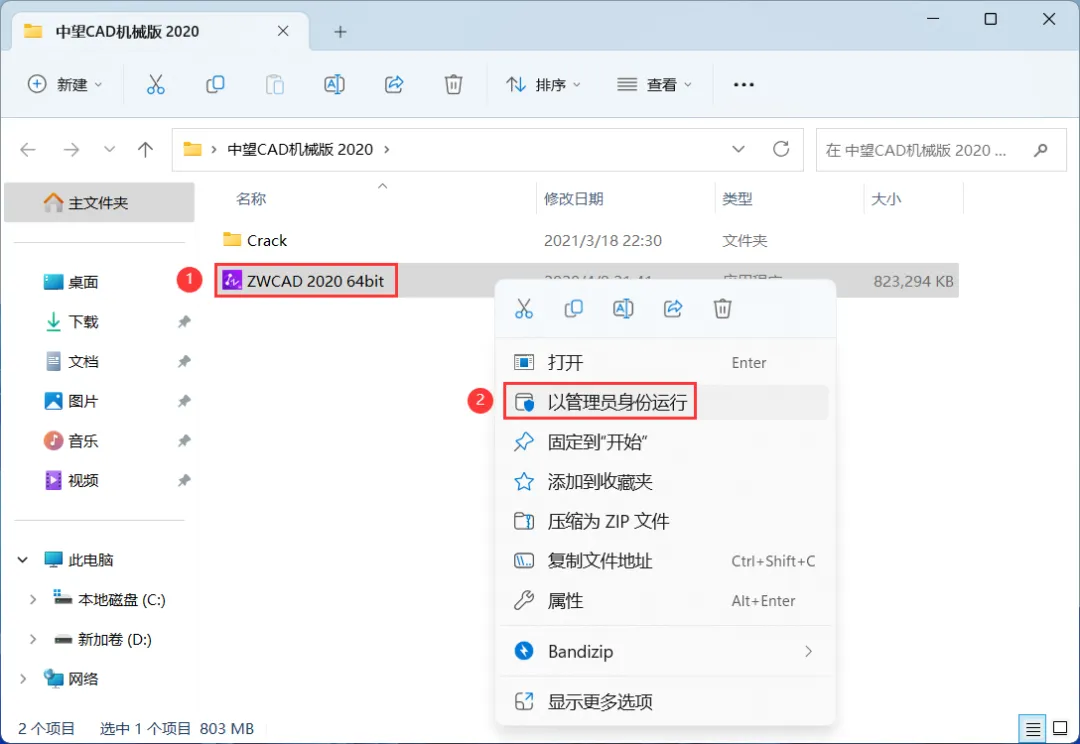Select 主文件夹 in sidebar

[x=99, y=203]
